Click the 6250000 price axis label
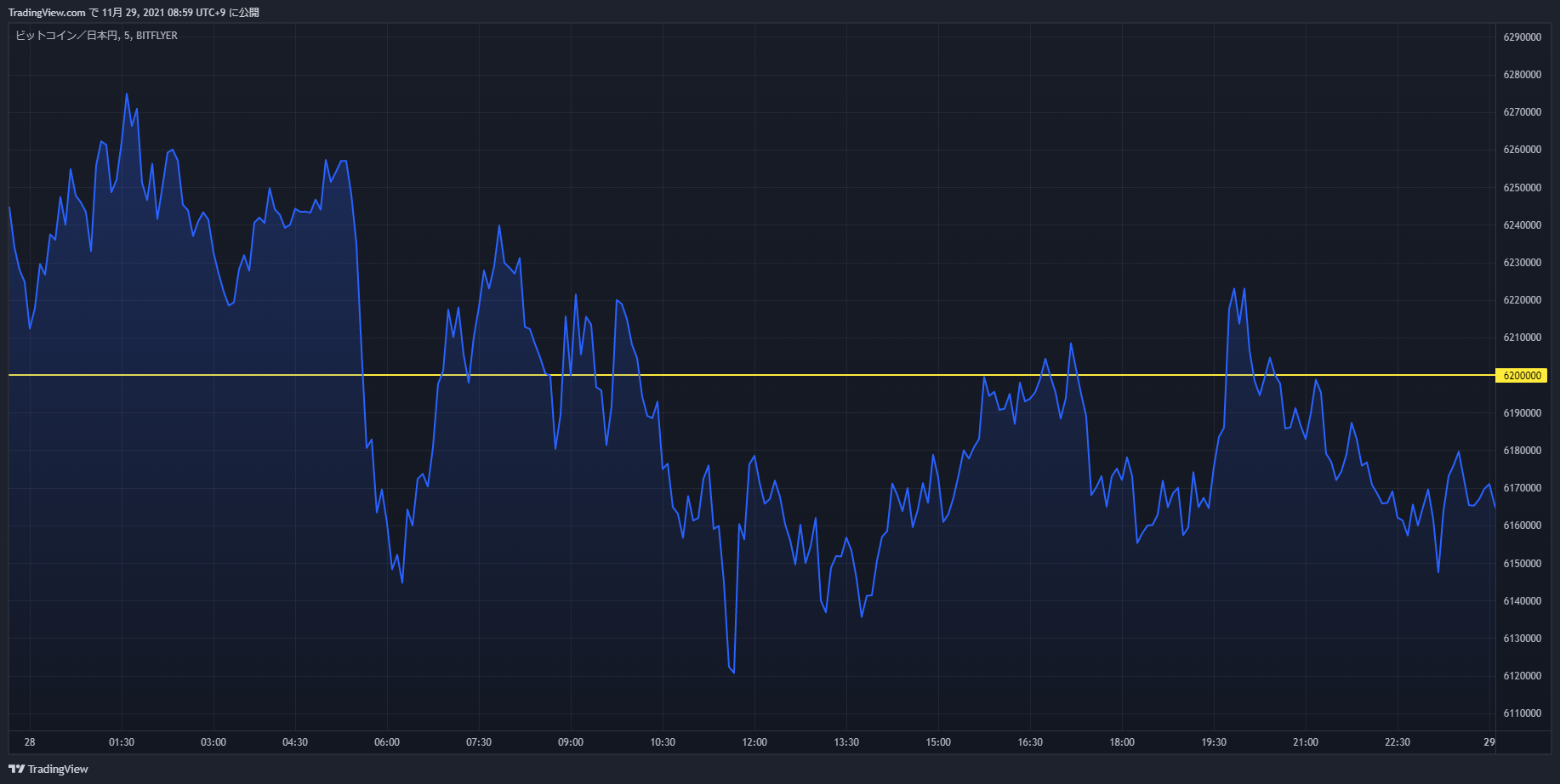This screenshot has height=784, width=1560. (x=1522, y=188)
